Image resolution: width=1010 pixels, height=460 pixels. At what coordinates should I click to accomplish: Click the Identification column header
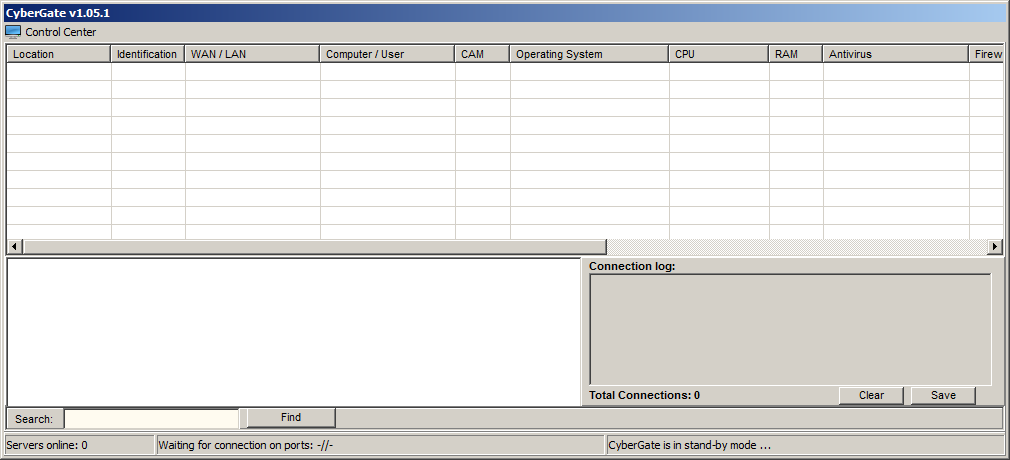pyautogui.click(x=147, y=54)
